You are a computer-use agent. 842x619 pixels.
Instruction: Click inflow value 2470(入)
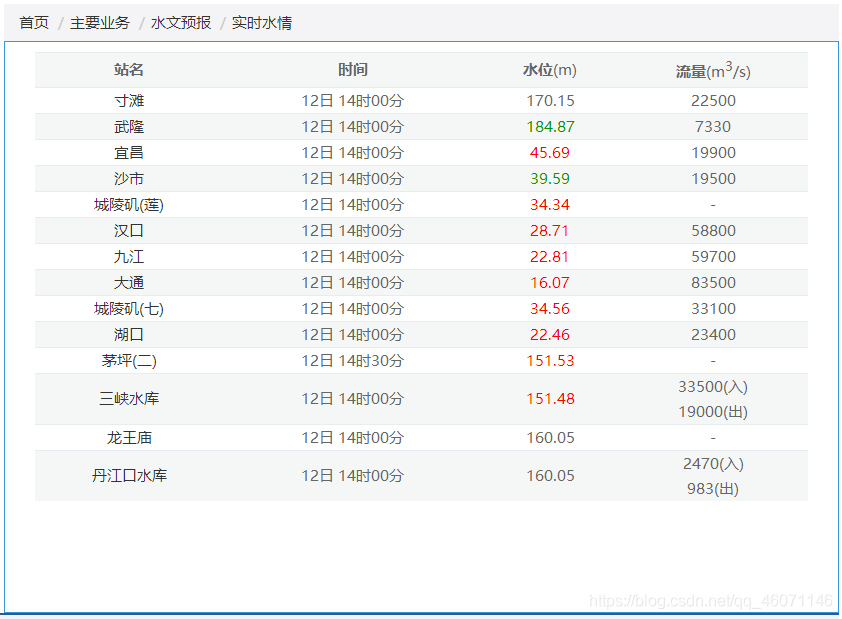coord(713,464)
